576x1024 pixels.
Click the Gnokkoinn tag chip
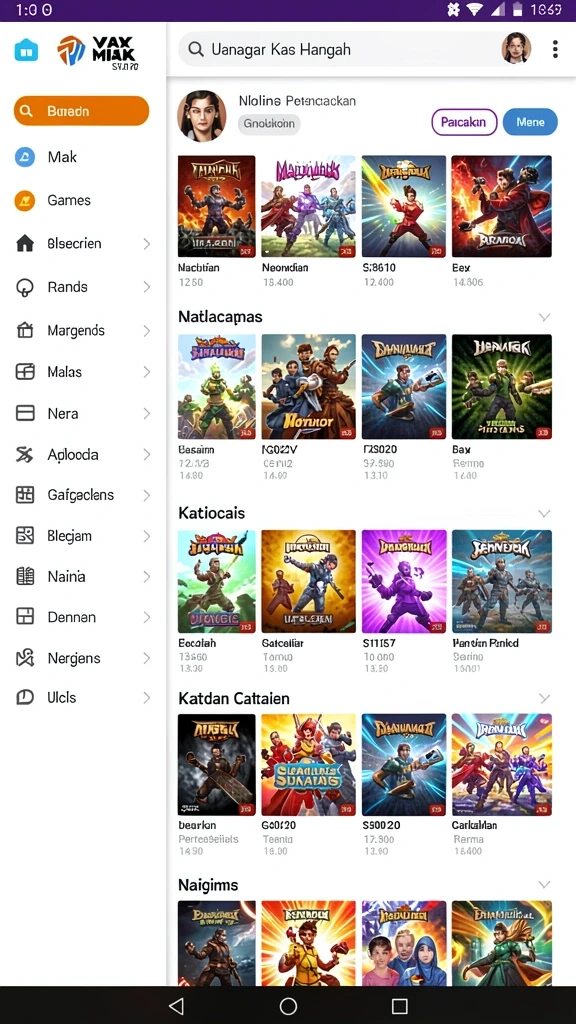[x=268, y=123]
